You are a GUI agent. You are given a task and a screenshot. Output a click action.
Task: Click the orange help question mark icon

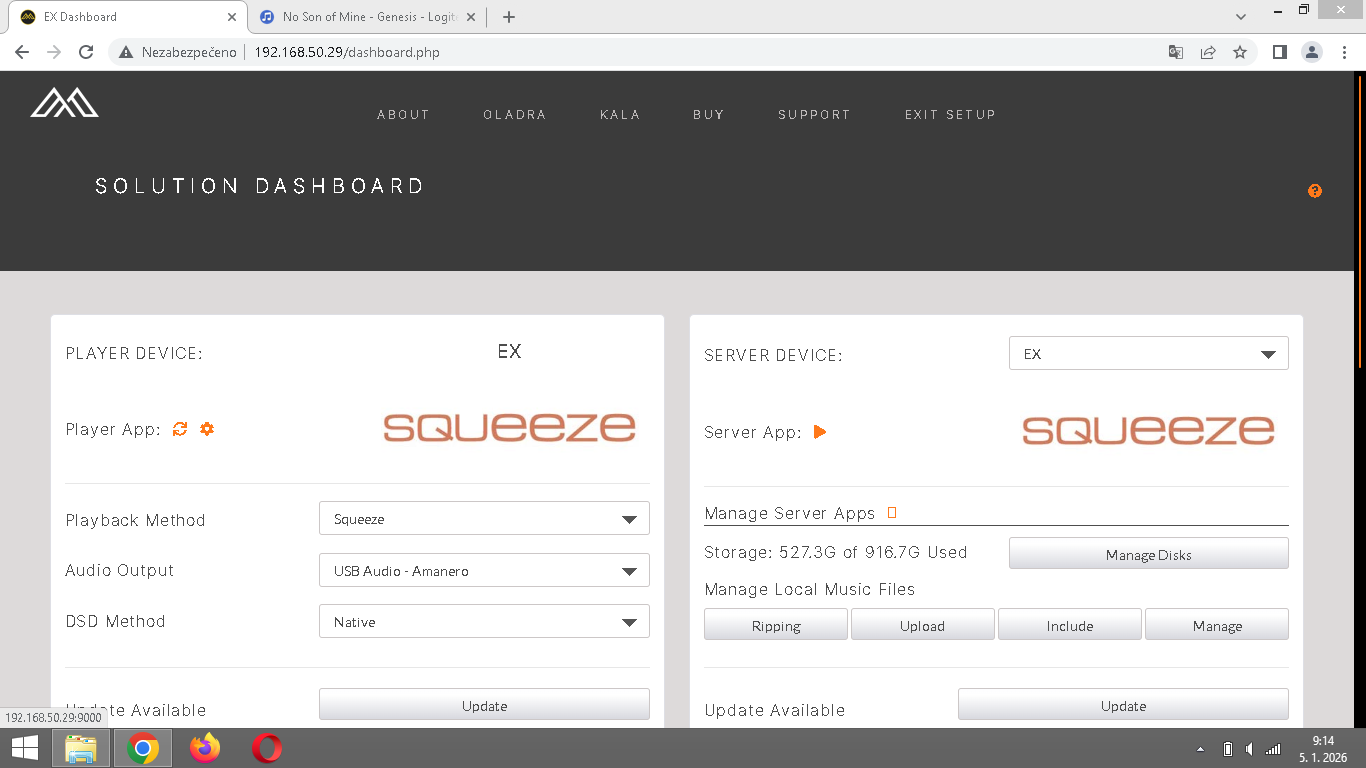(x=1314, y=191)
